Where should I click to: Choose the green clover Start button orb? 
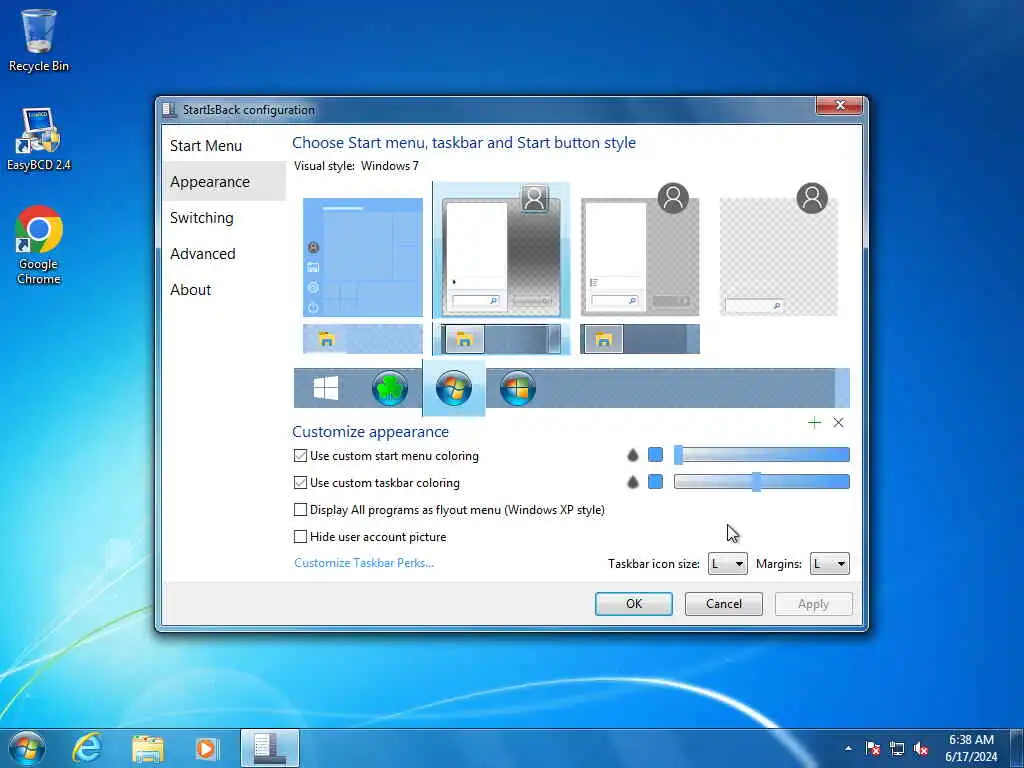[x=390, y=389]
